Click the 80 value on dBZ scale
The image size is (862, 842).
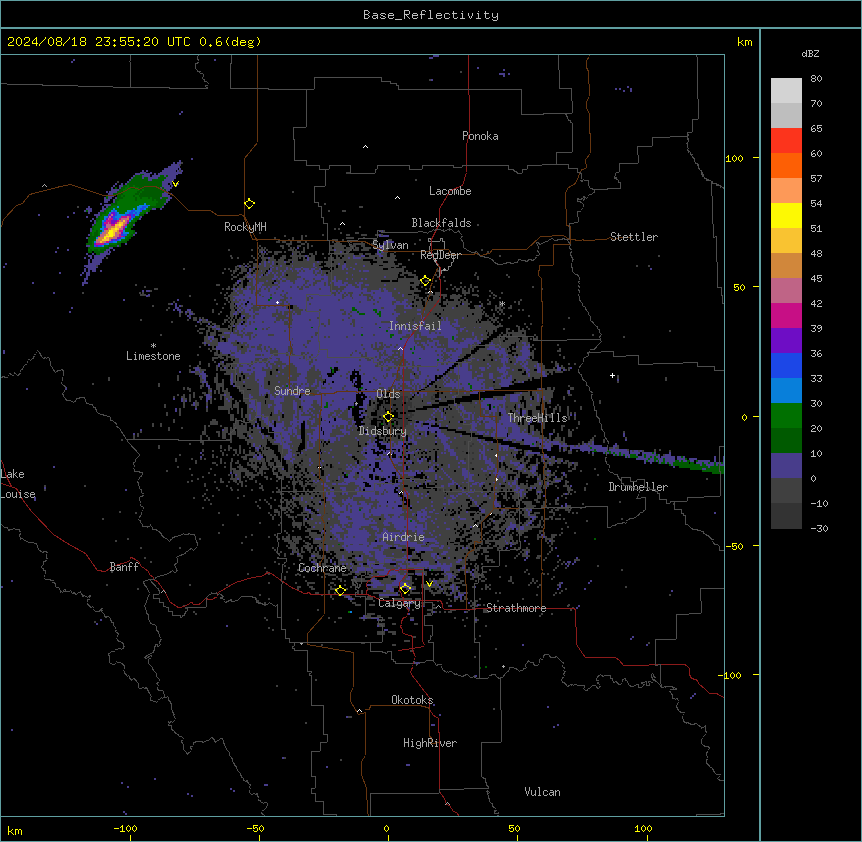[816, 79]
